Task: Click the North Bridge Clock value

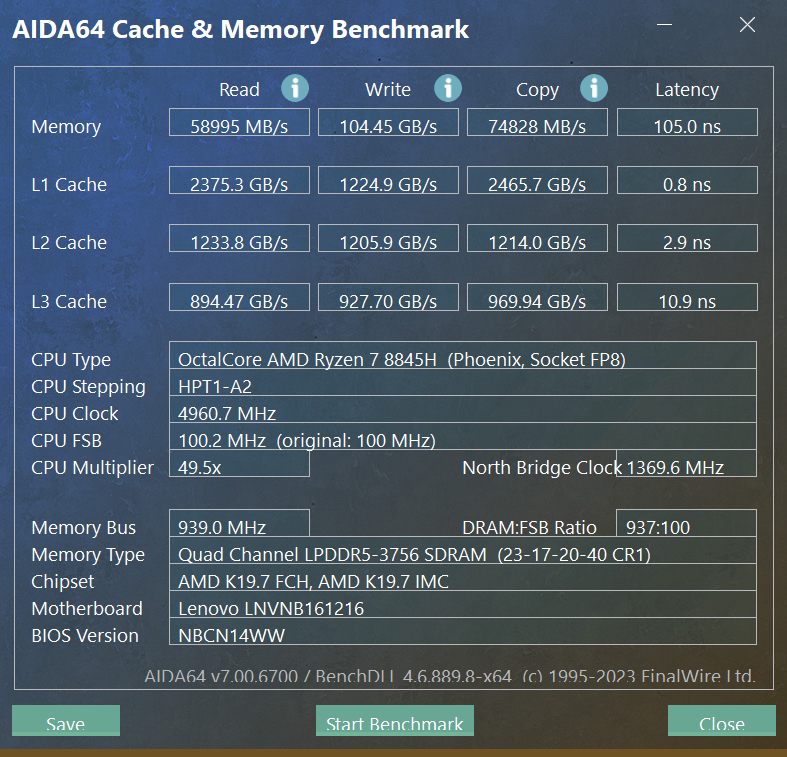Action: click(x=687, y=464)
